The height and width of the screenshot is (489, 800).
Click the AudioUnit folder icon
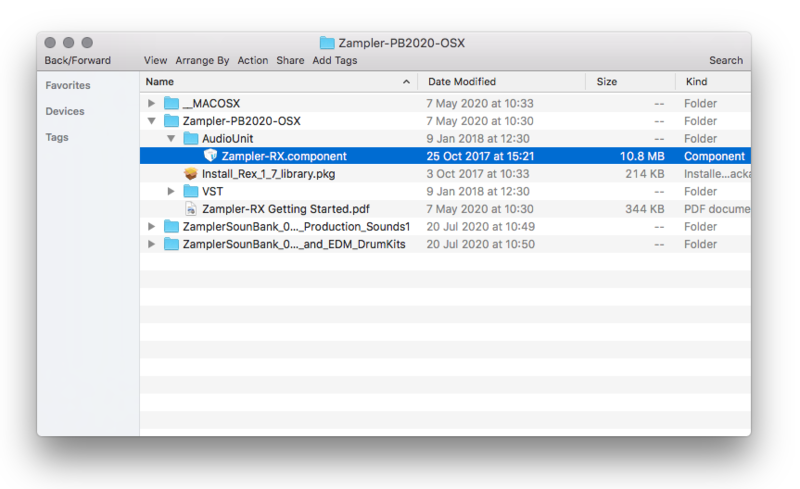click(x=191, y=138)
